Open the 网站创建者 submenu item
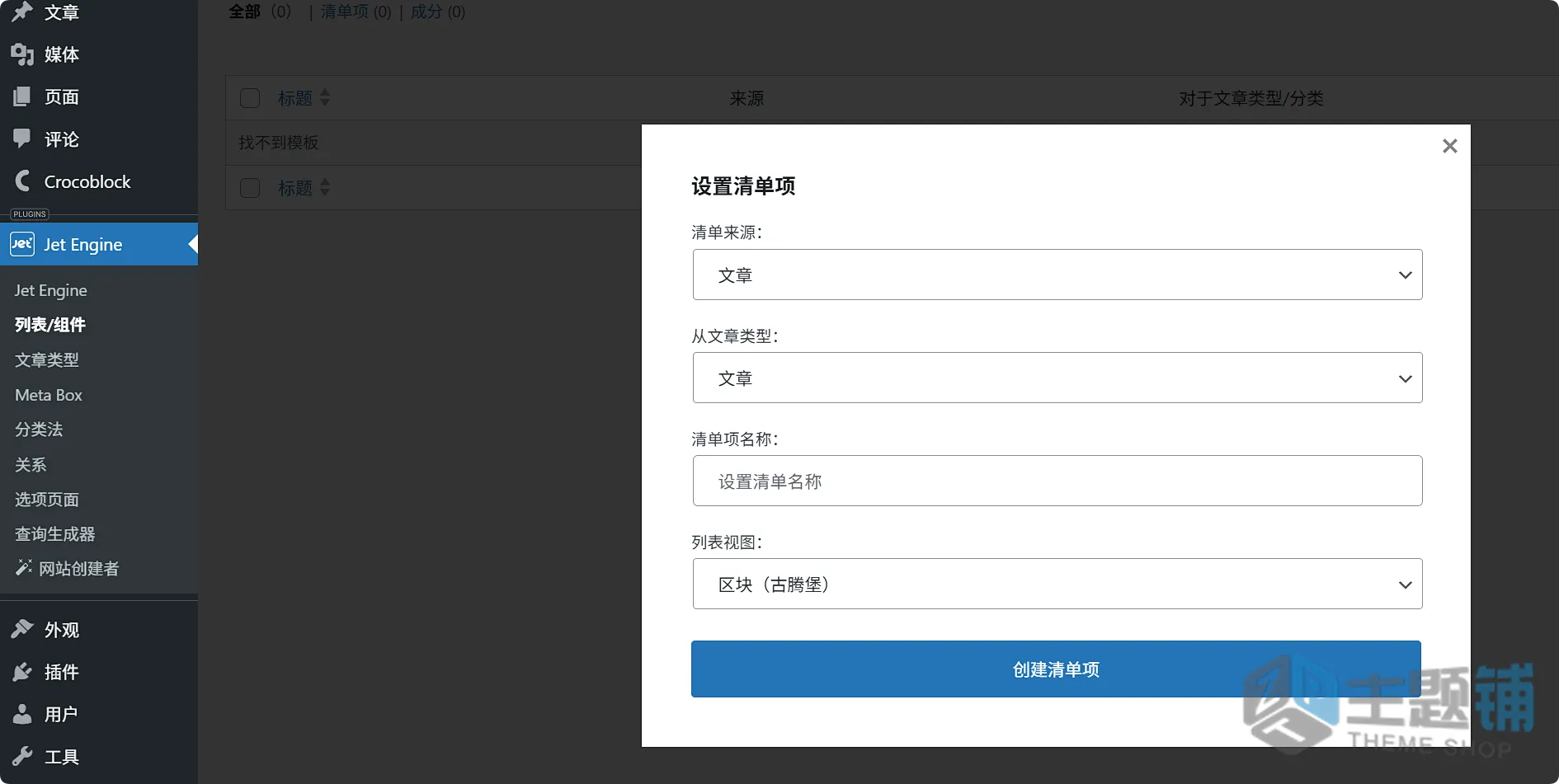This screenshot has height=784, width=1559. pos(79,568)
